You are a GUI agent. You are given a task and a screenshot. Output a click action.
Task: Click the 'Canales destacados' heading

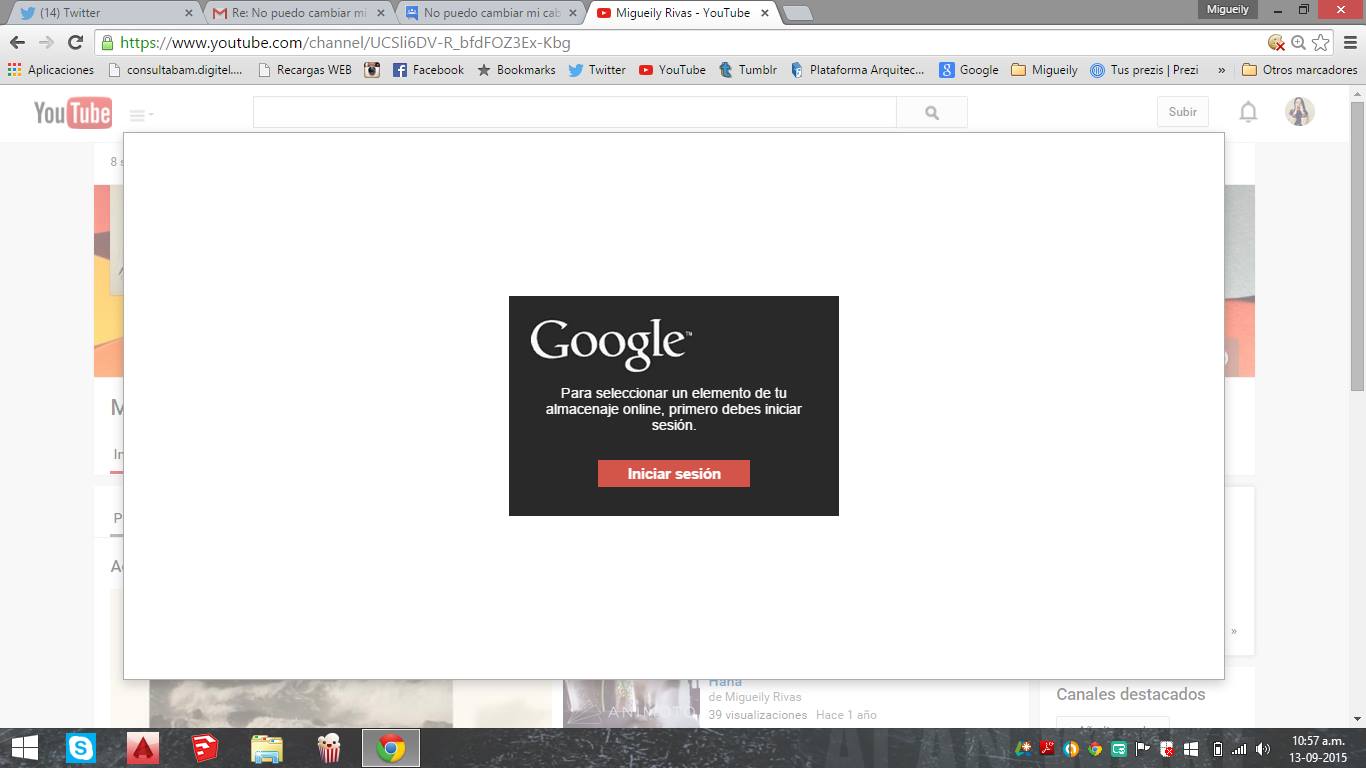coord(1131,694)
